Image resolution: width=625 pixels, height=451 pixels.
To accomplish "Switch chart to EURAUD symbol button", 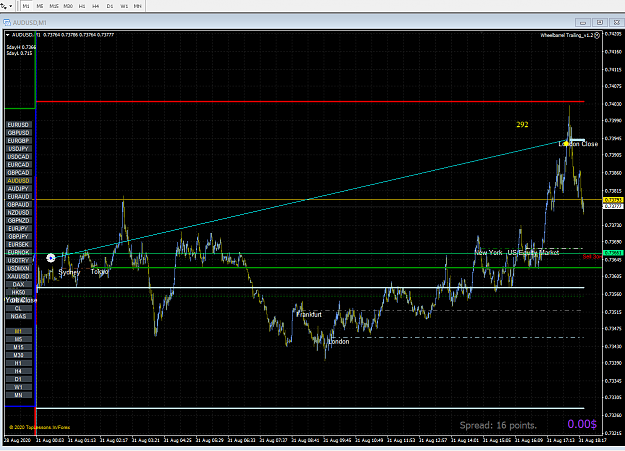I will point(18,197).
